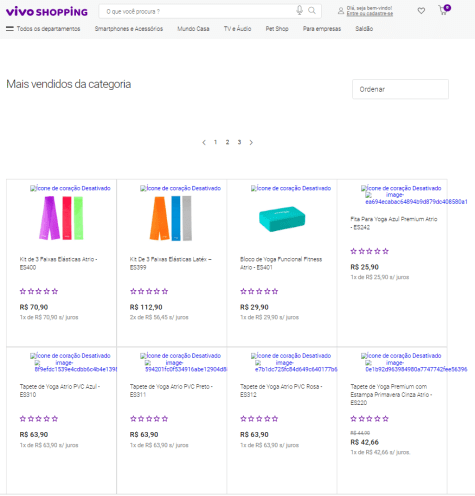Click the Entre ou cadastre-se link
Image resolution: width=475 pixels, height=496 pixels.
click(370, 14)
